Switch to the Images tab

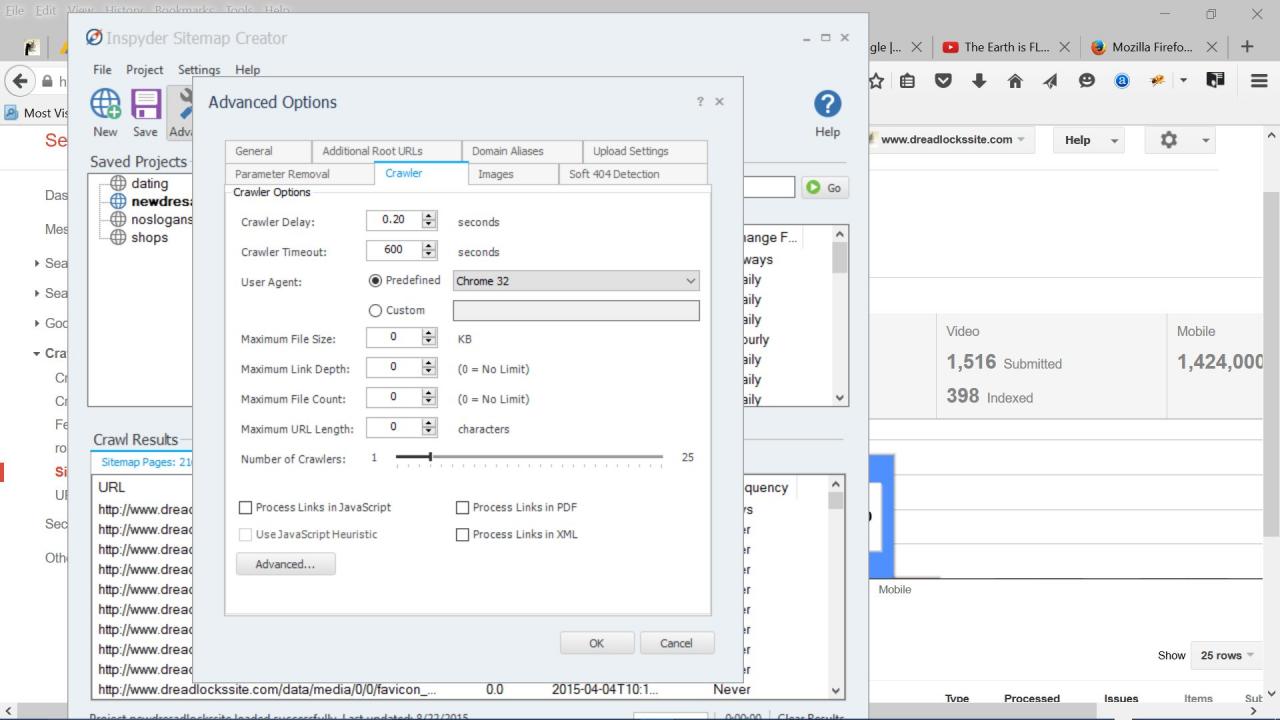[495, 174]
